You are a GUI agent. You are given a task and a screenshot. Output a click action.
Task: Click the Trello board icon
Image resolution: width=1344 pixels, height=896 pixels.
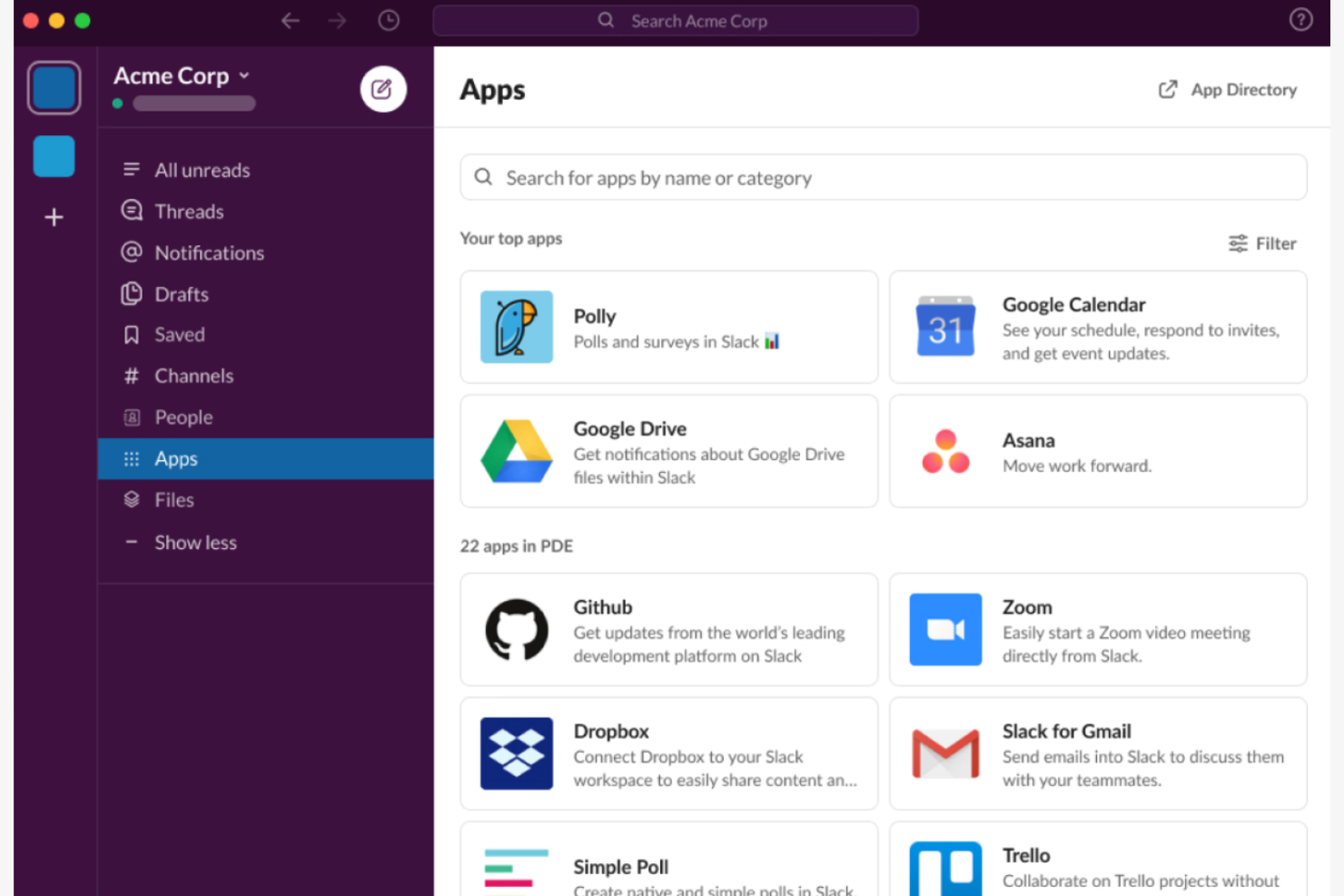click(x=945, y=869)
